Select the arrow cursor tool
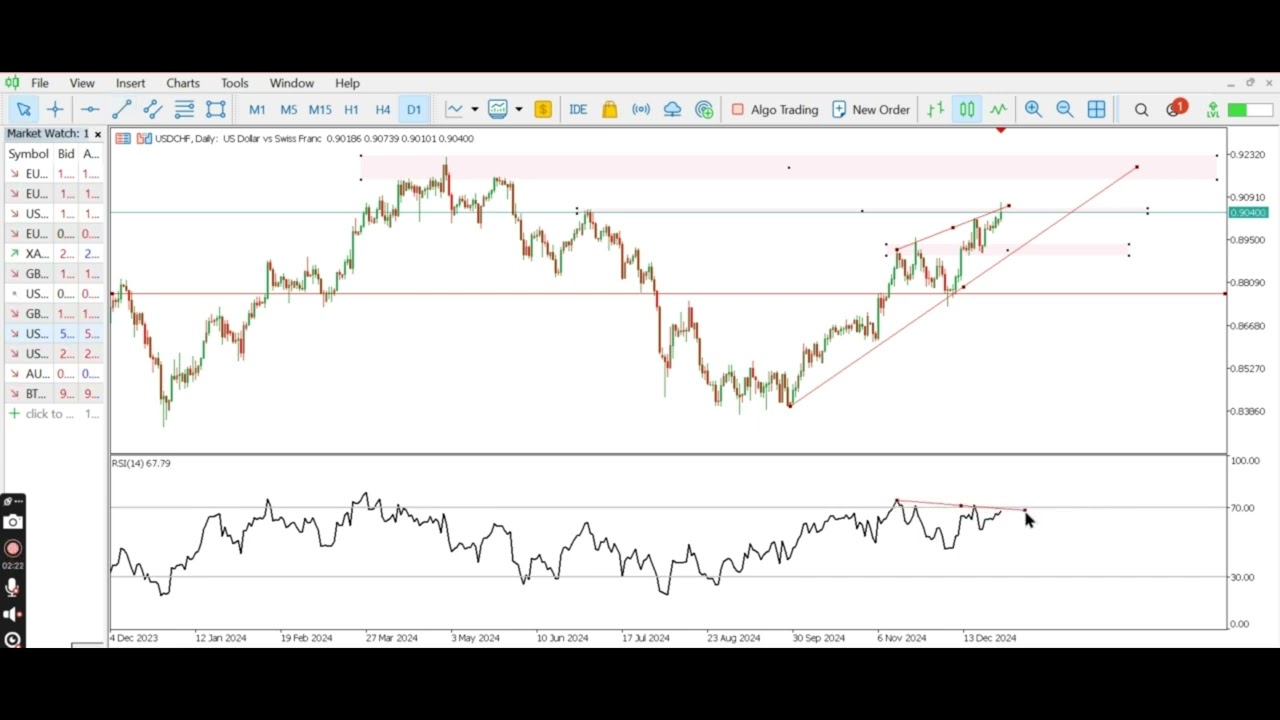Viewport: 1280px width, 720px height. coord(24,110)
